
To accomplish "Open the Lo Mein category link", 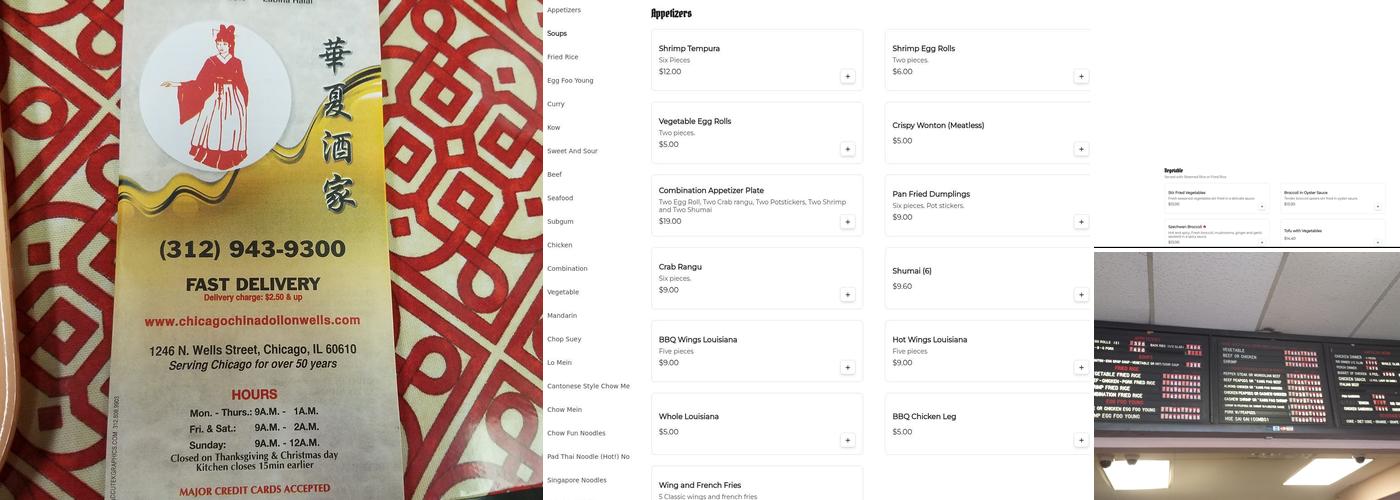I will [560, 363].
